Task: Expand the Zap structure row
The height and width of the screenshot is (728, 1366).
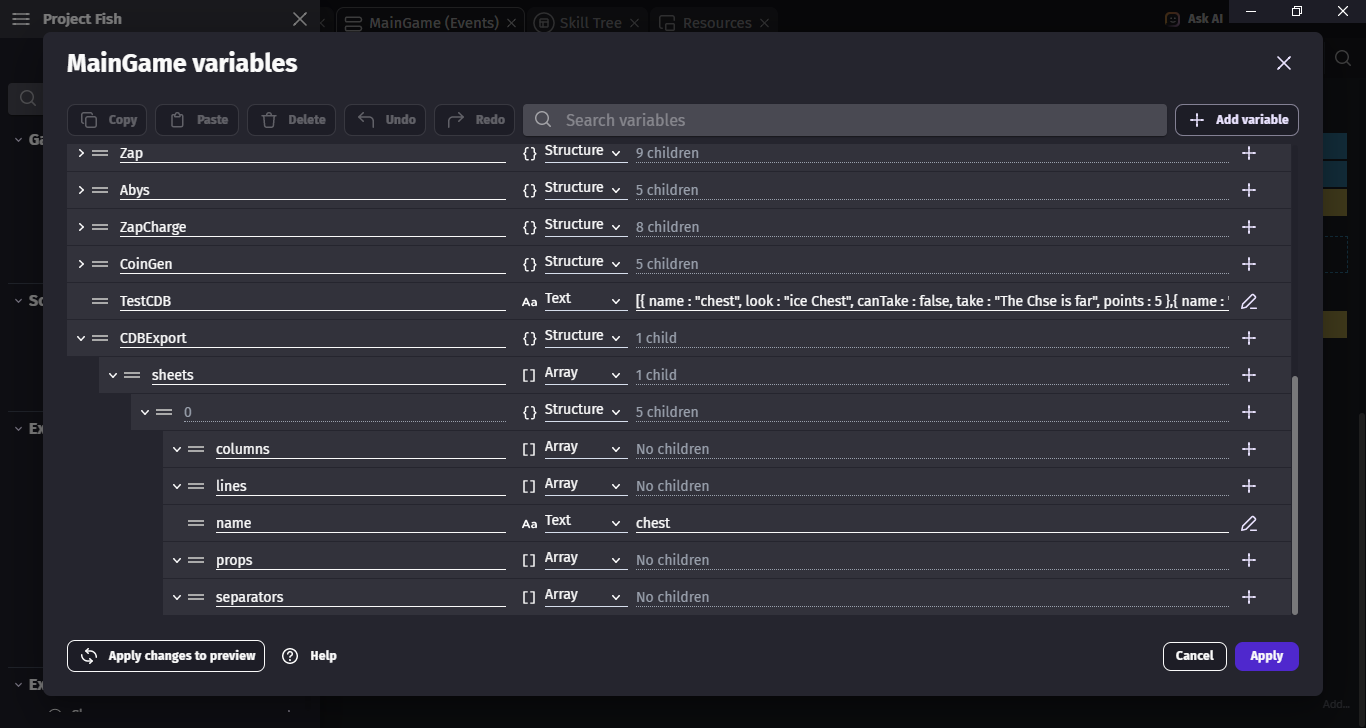Action: coord(81,154)
